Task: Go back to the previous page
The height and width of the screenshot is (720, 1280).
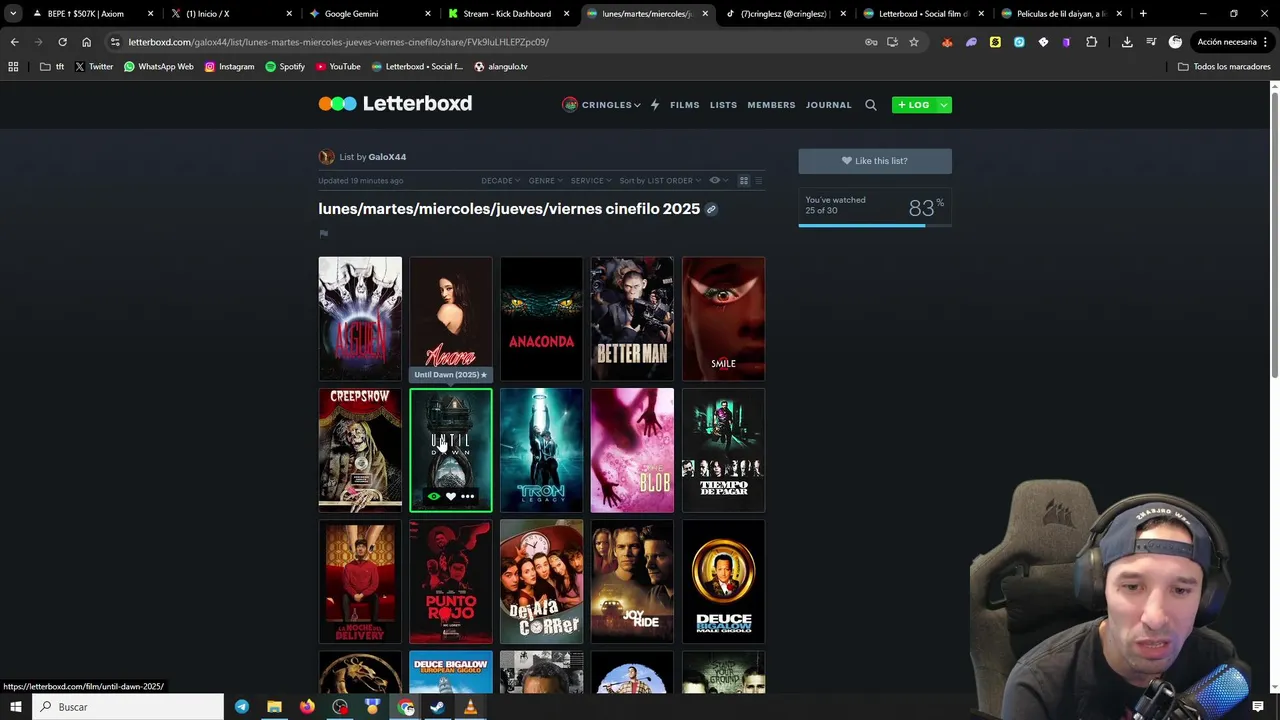Action: tap(14, 42)
